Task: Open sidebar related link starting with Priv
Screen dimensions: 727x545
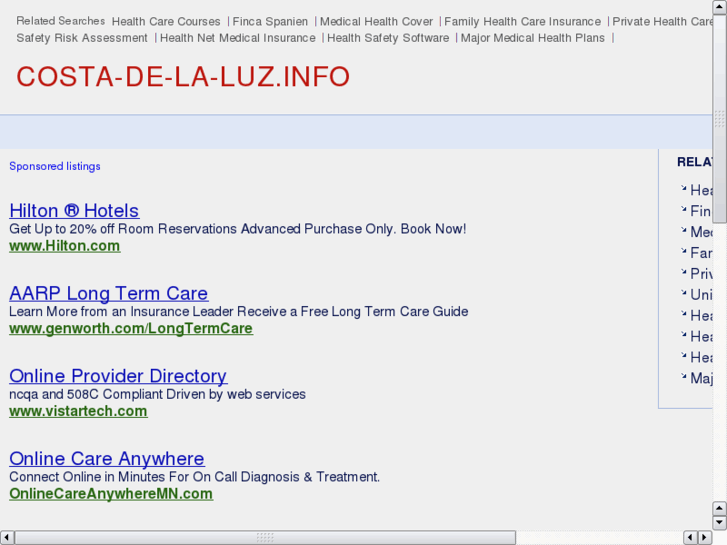Action: [701, 274]
